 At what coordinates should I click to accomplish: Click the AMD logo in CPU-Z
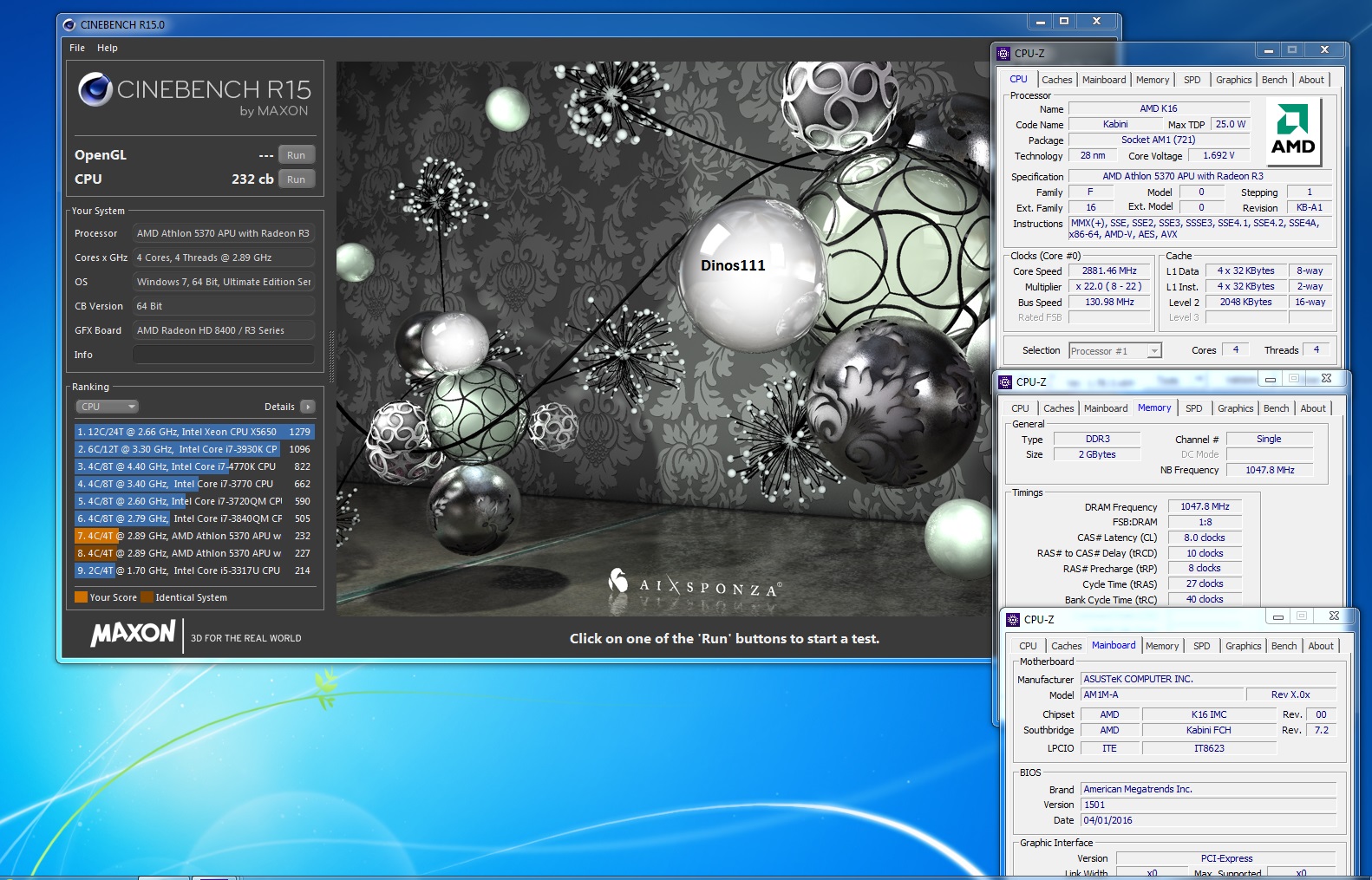(x=1293, y=132)
